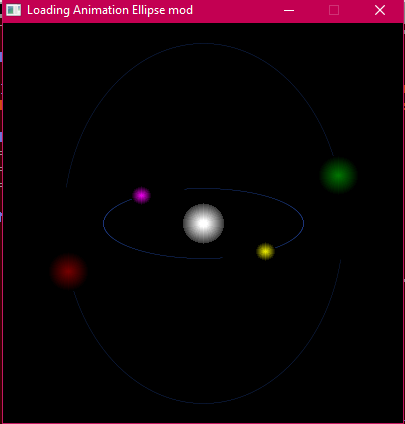Click the red glowing orb
Viewport: 405px width, 424px height.
pos(69,272)
